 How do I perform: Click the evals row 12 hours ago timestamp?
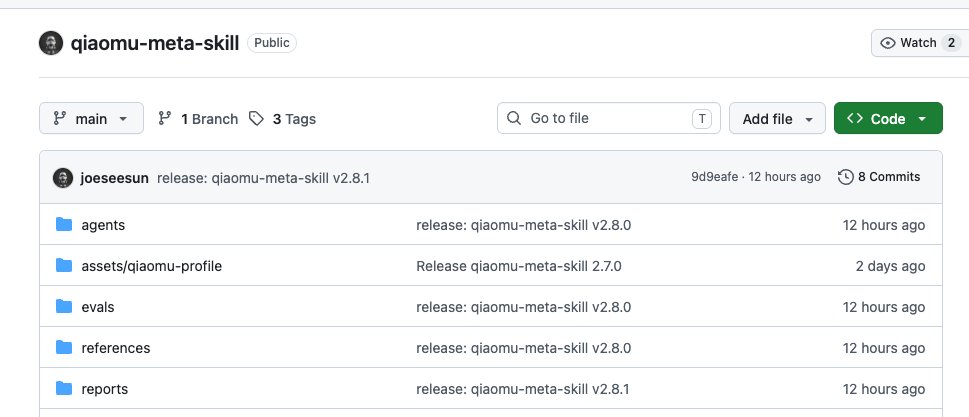pyautogui.click(x=884, y=307)
